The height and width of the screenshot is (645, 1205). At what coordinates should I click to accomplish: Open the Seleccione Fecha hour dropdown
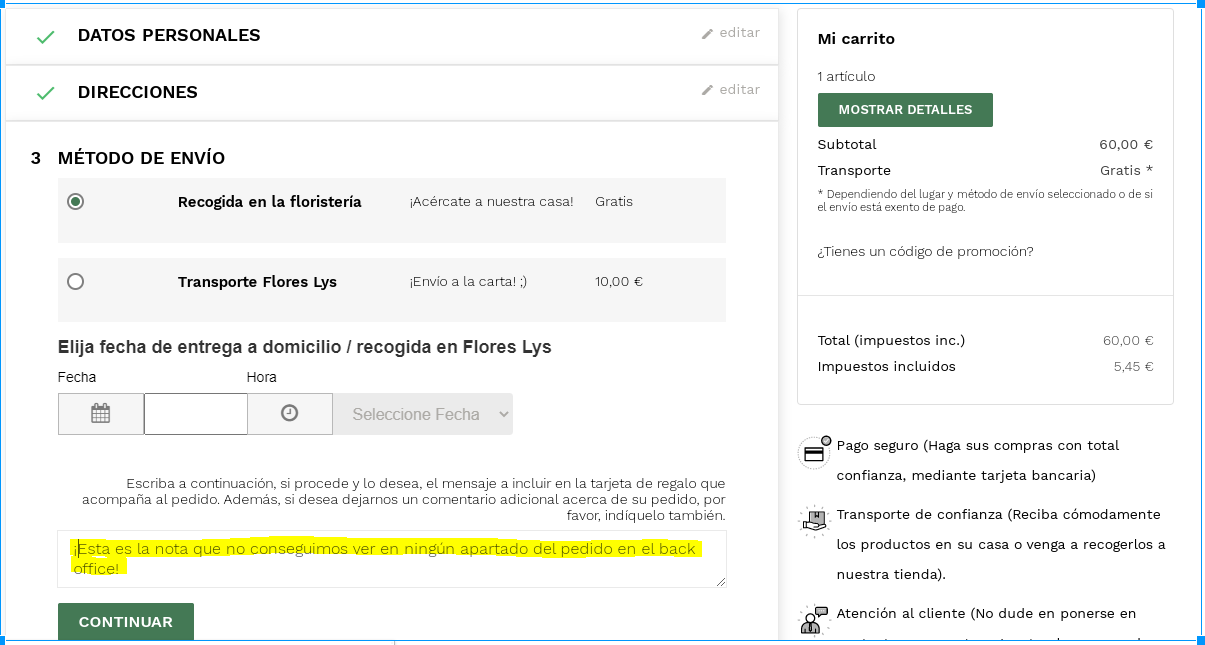click(x=423, y=414)
